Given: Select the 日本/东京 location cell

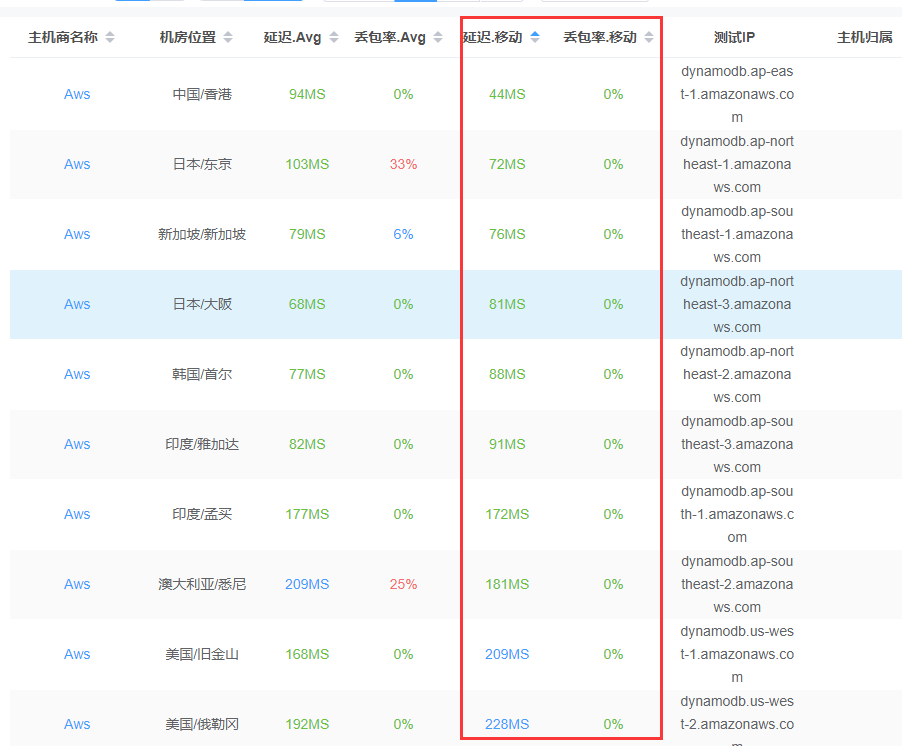Looking at the screenshot, I should pos(202,164).
